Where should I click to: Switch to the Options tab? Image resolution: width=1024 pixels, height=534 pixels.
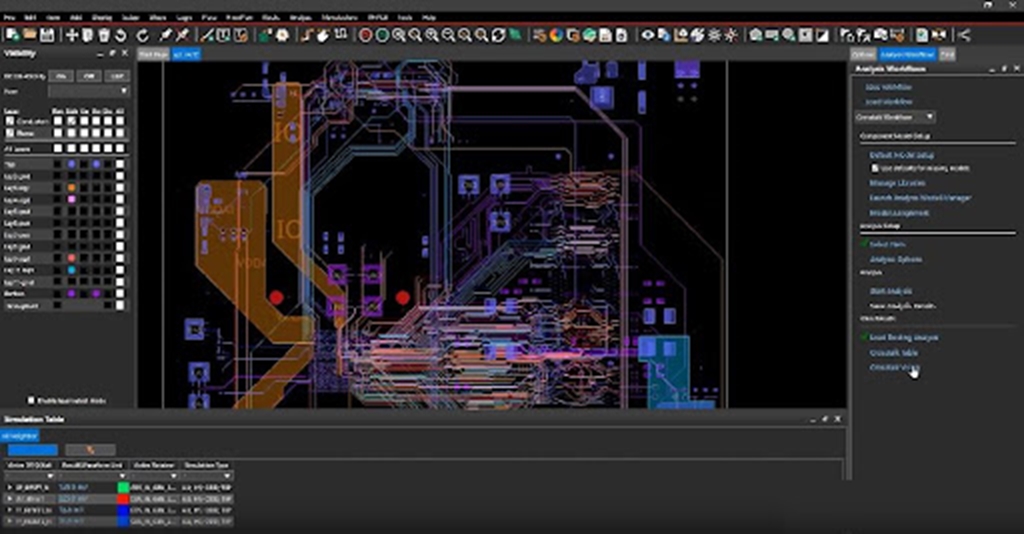click(x=863, y=55)
